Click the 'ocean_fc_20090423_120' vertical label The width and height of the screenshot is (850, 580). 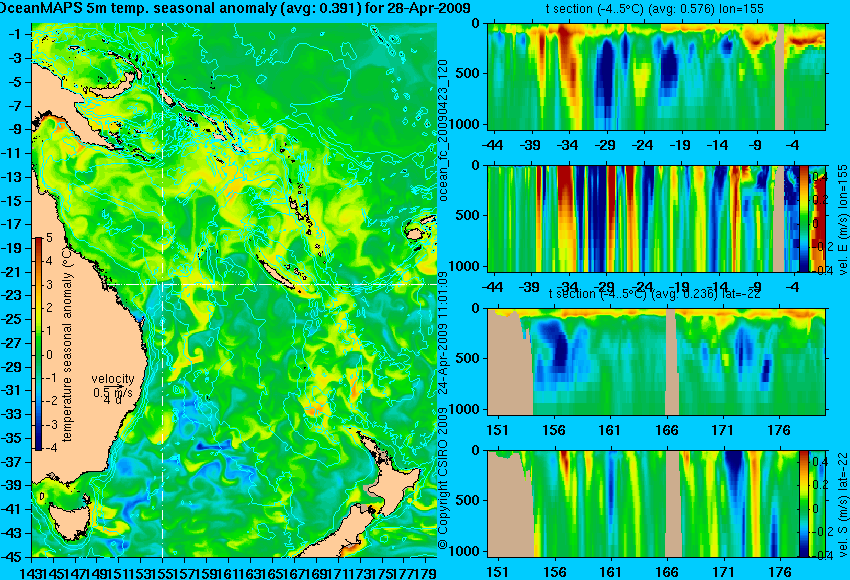(443, 130)
